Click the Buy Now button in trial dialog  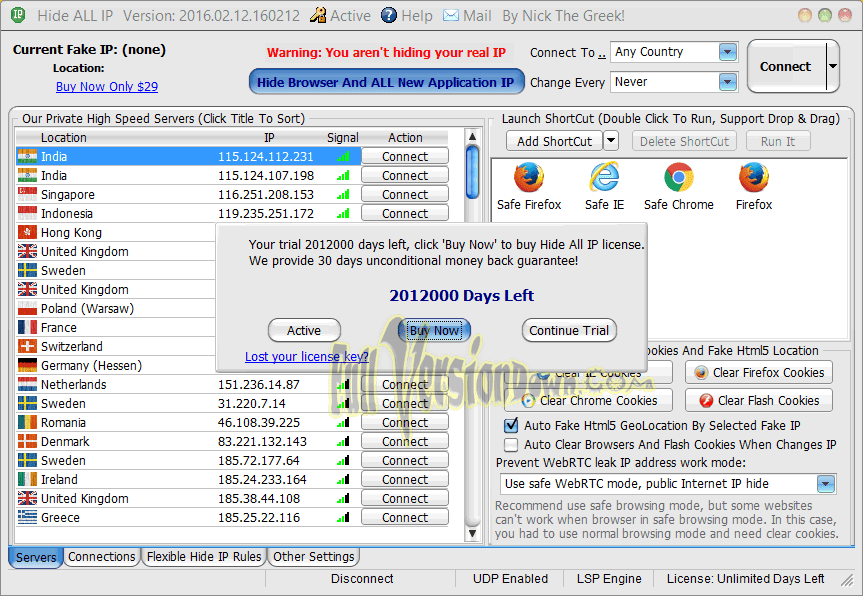click(434, 330)
